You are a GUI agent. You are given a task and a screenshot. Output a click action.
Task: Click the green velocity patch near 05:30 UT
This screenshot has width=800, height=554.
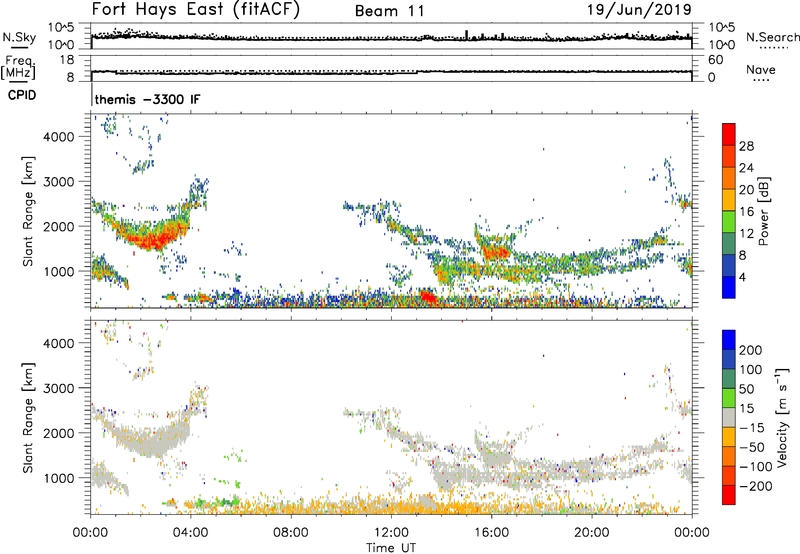pyautogui.click(x=227, y=502)
